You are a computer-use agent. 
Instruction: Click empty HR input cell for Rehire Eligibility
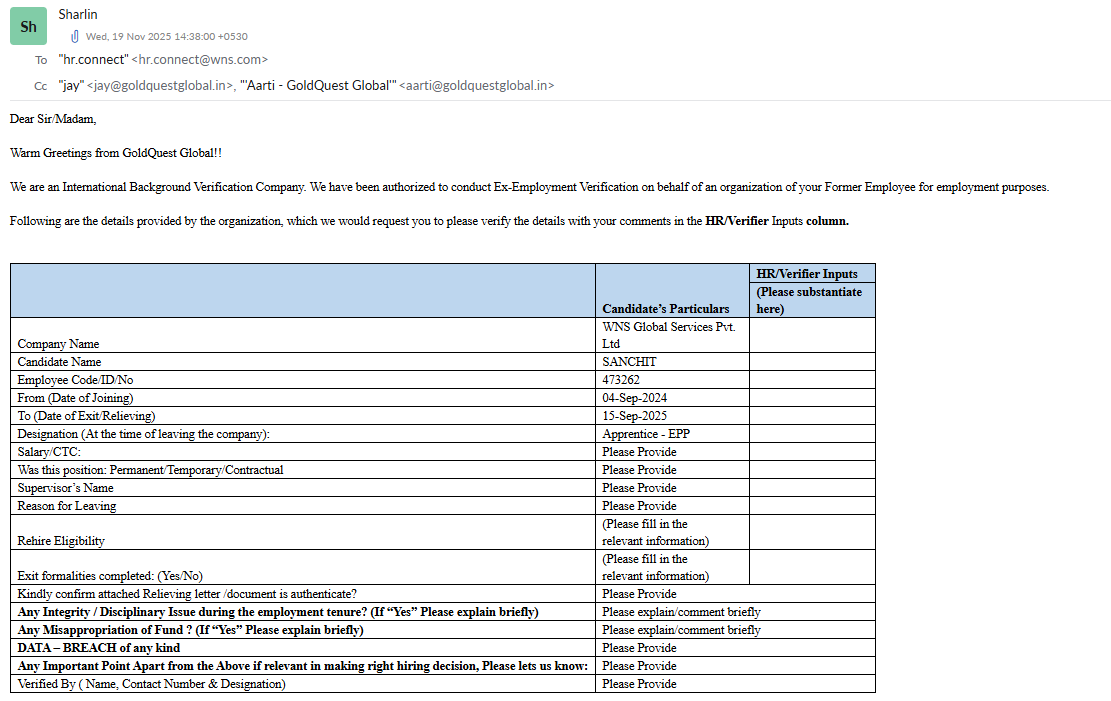click(x=812, y=532)
